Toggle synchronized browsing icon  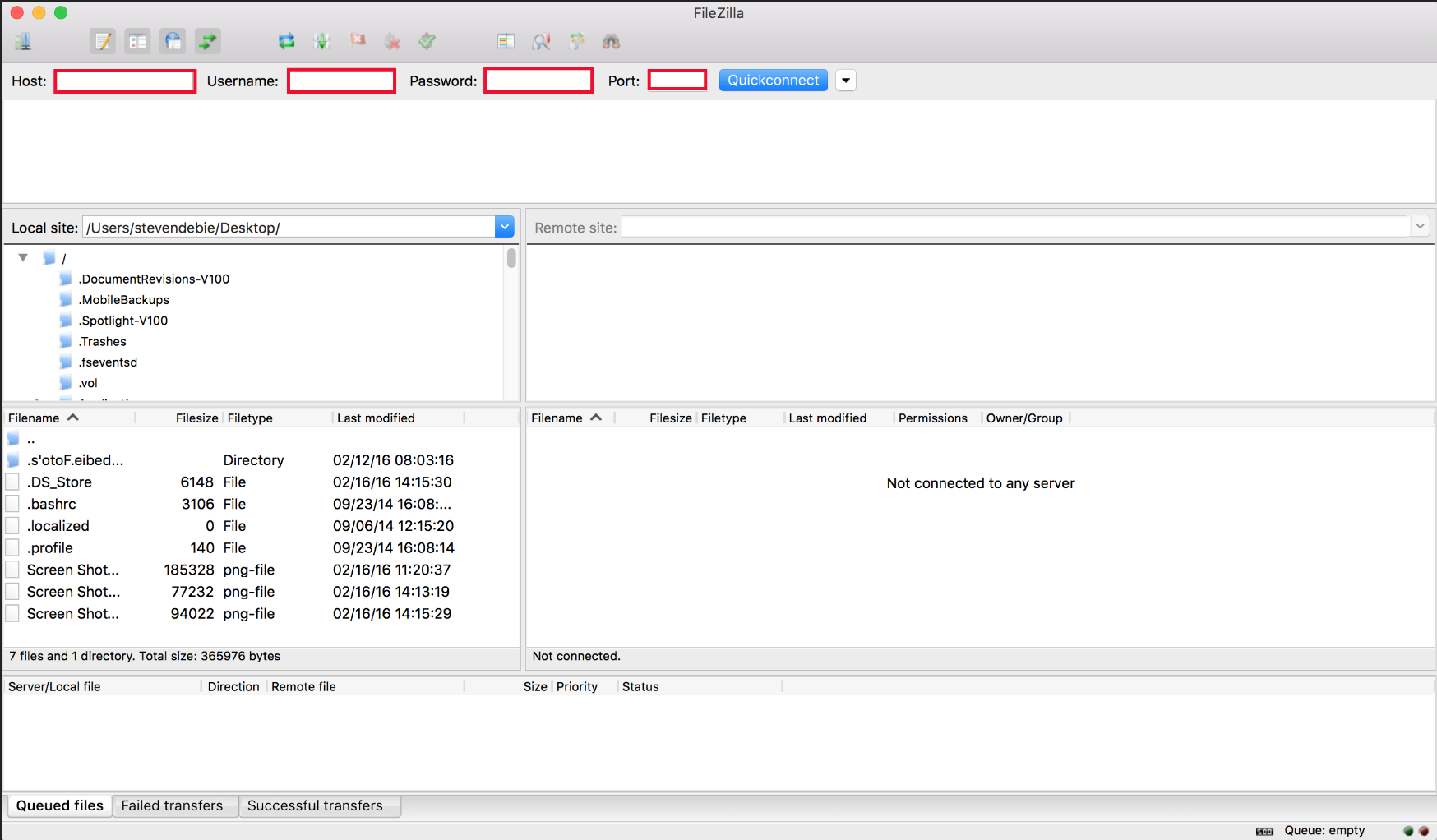(577, 40)
